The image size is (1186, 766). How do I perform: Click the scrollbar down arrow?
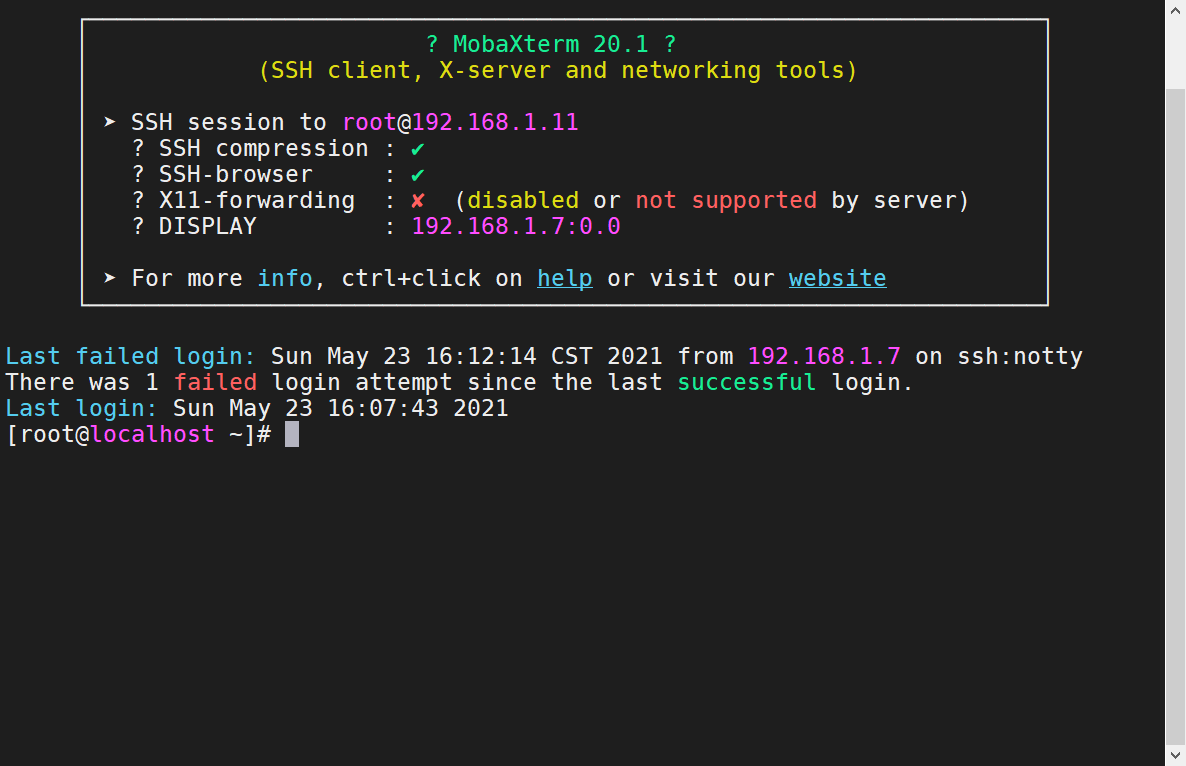click(1175, 755)
